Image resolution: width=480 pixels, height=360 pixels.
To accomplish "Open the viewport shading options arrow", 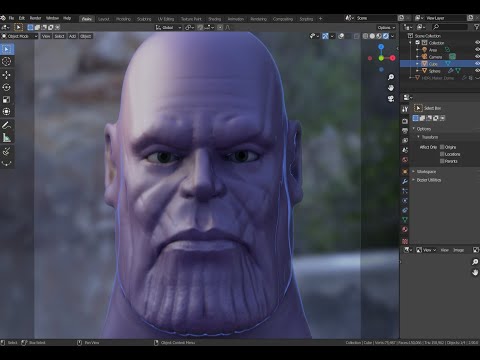I will point(393,36).
